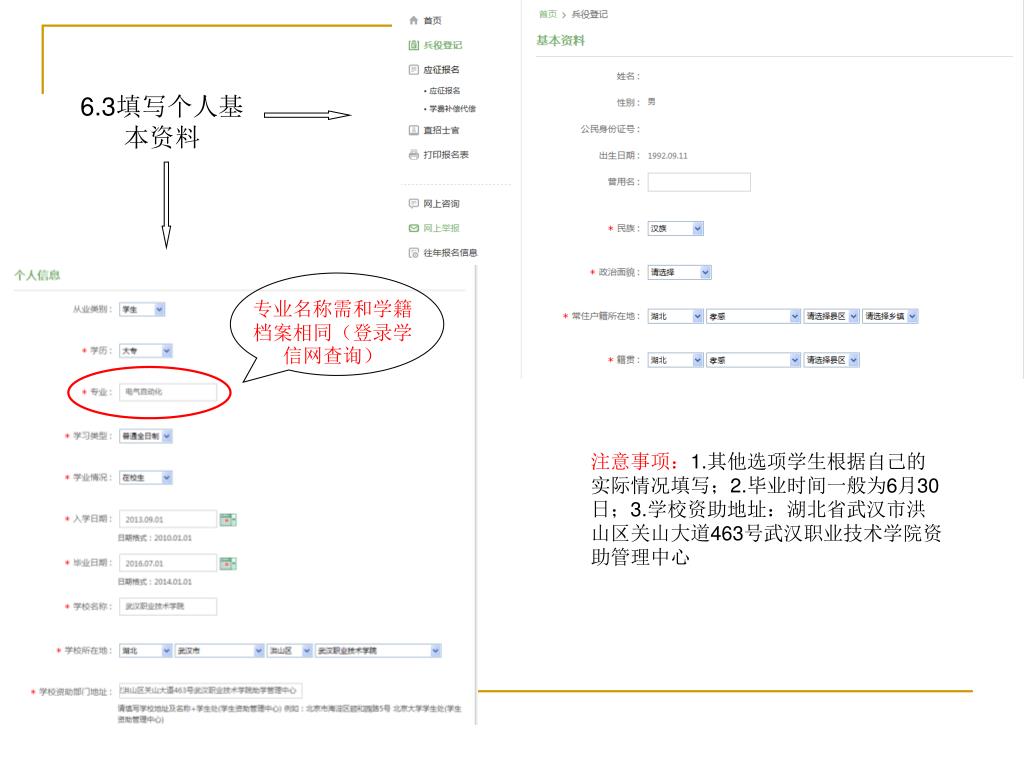Click into the 曾用名 input field
Screen dimensions: 1024x768
pos(699,182)
